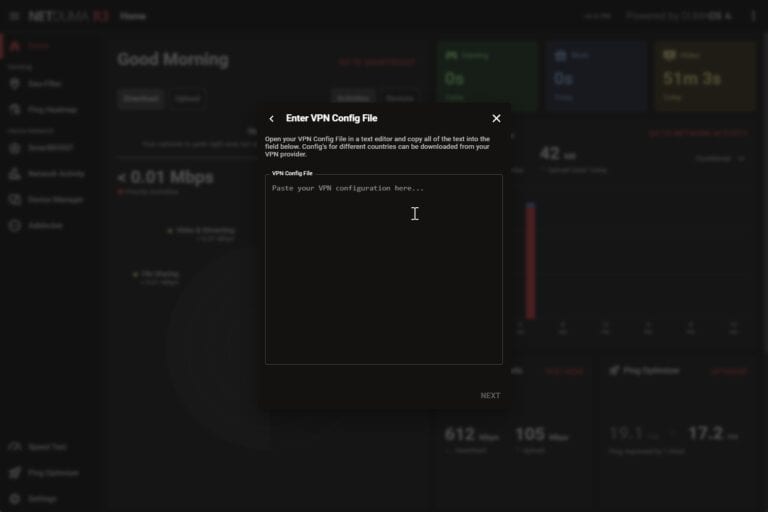Switch to the Download tab
Screen dimensions: 768x512
tap(139, 99)
